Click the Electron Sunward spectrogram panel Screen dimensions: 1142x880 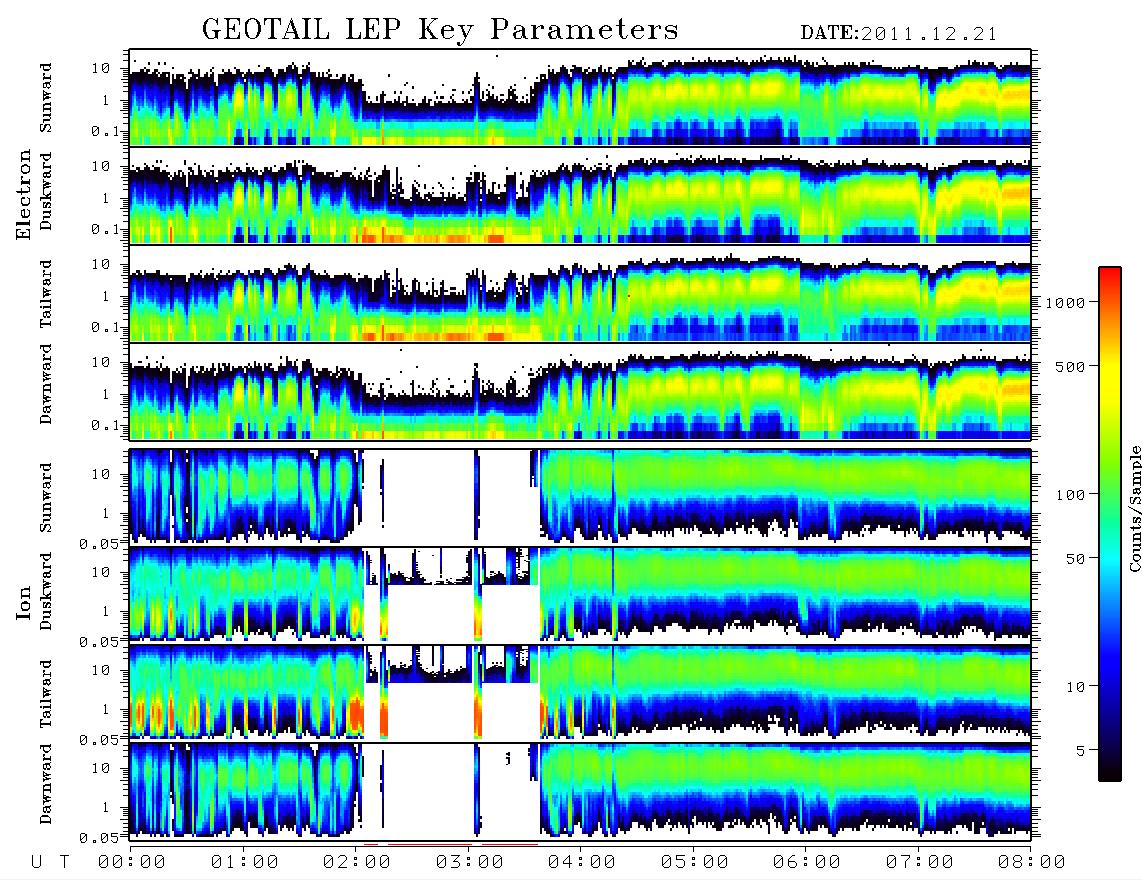click(x=580, y=97)
